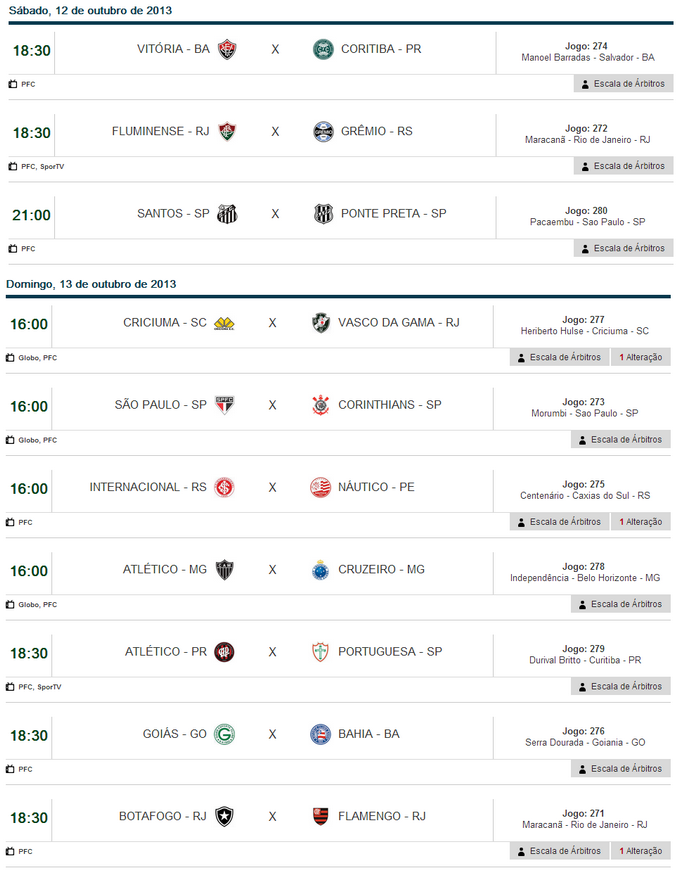The width and height of the screenshot is (680, 878).
Task: Click the Flamengo club crest
Action: point(320,816)
